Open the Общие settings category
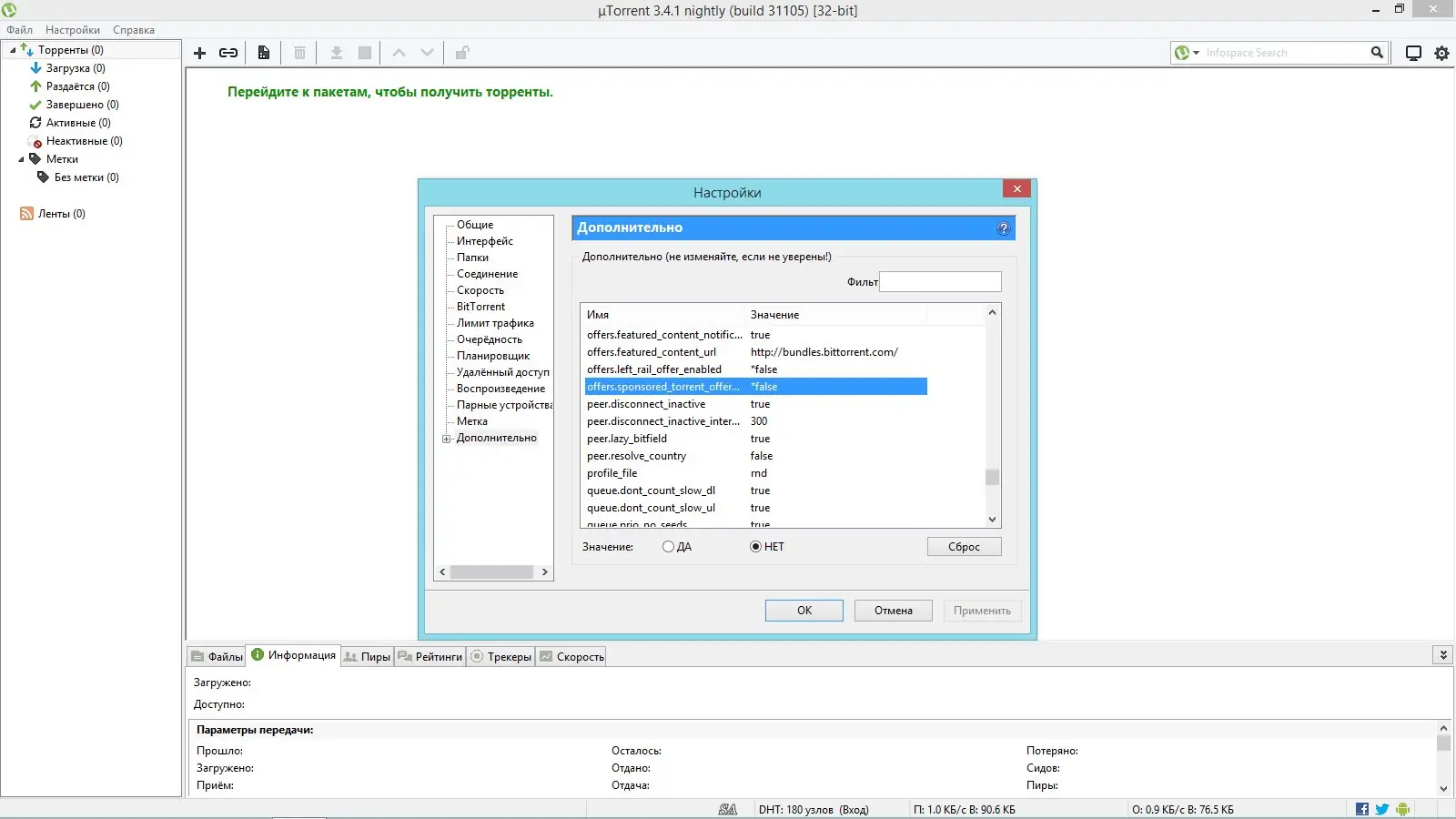 pos(475,225)
